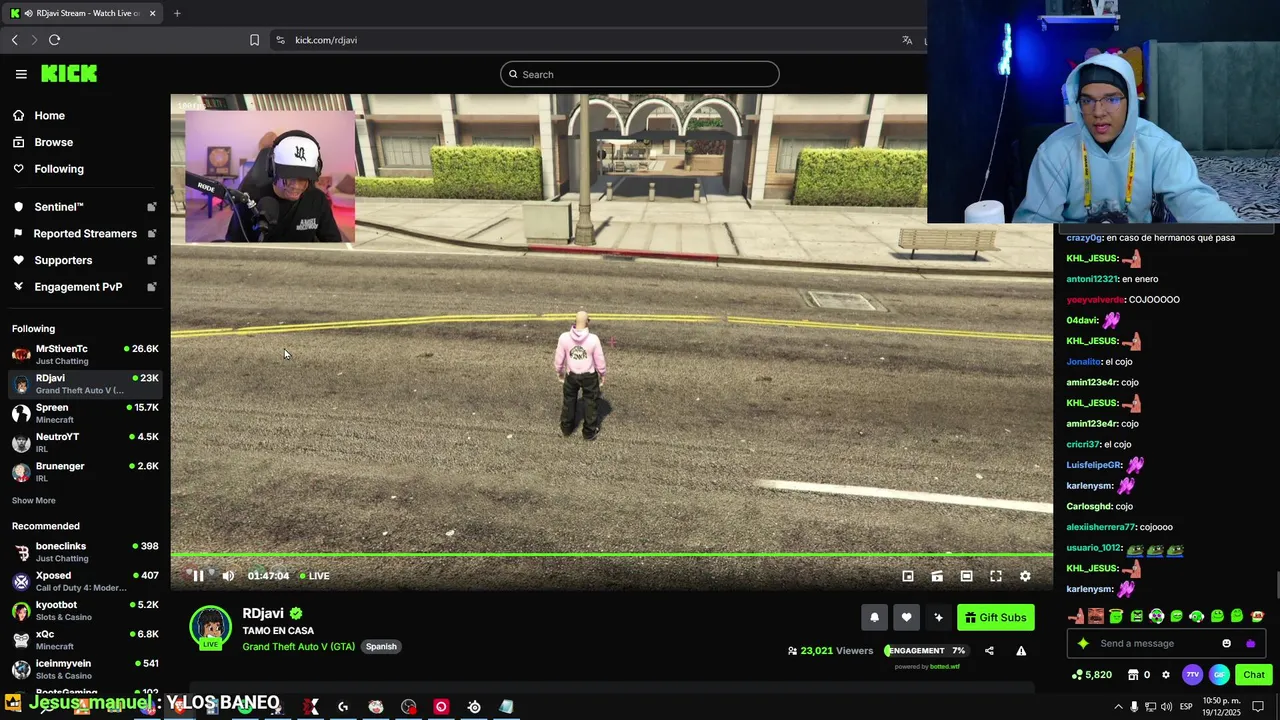Open the GIF picker button
Viewport: 1280px width, 720px height.
pyautogui.click(x=1219, y=675)
